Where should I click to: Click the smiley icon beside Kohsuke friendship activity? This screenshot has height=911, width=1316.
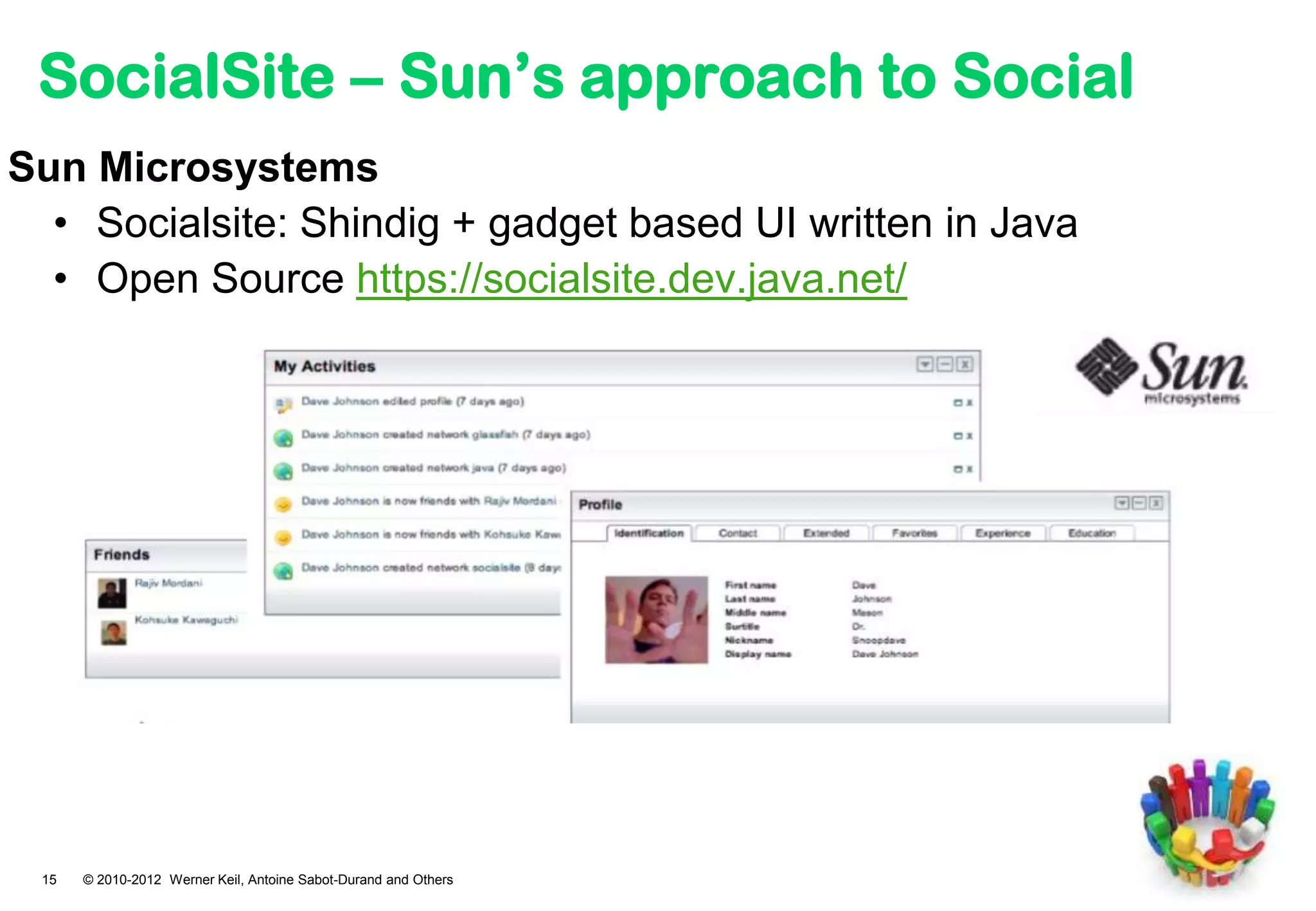click(283, 537)
